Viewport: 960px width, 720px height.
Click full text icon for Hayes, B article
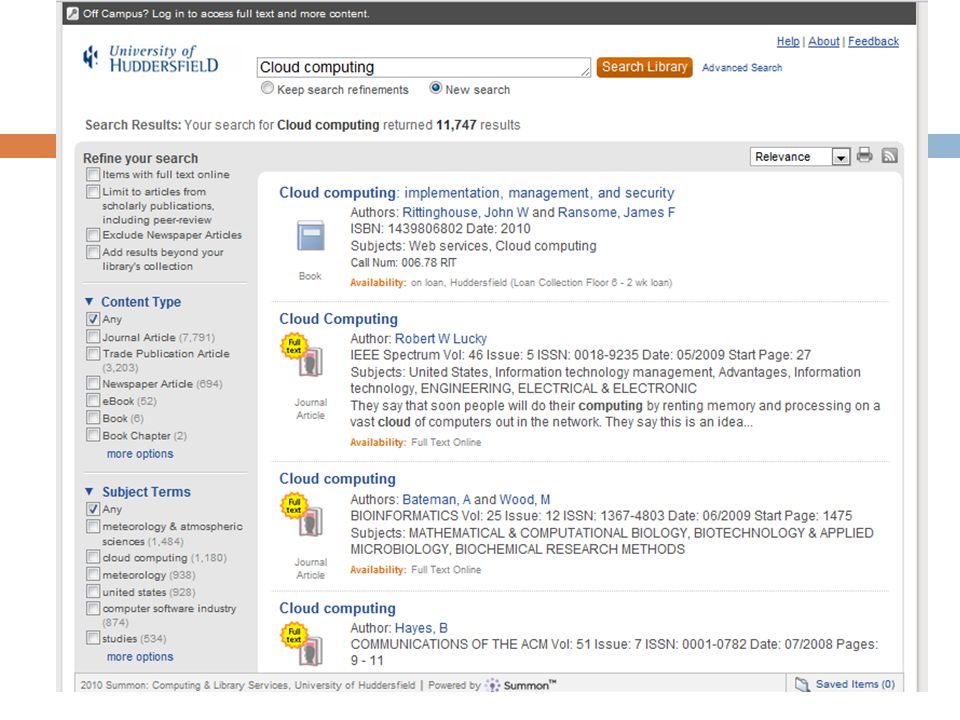(302, 644)
